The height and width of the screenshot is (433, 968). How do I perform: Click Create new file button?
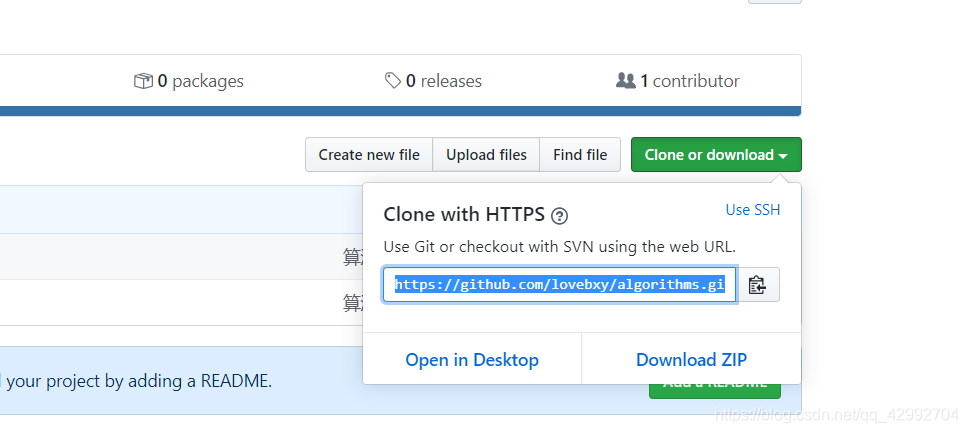coord(369,154)
